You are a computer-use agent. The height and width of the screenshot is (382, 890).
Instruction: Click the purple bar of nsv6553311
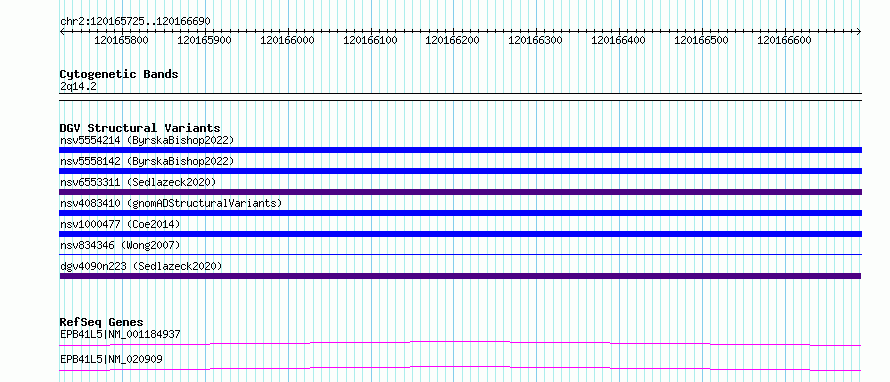[460, 192]
